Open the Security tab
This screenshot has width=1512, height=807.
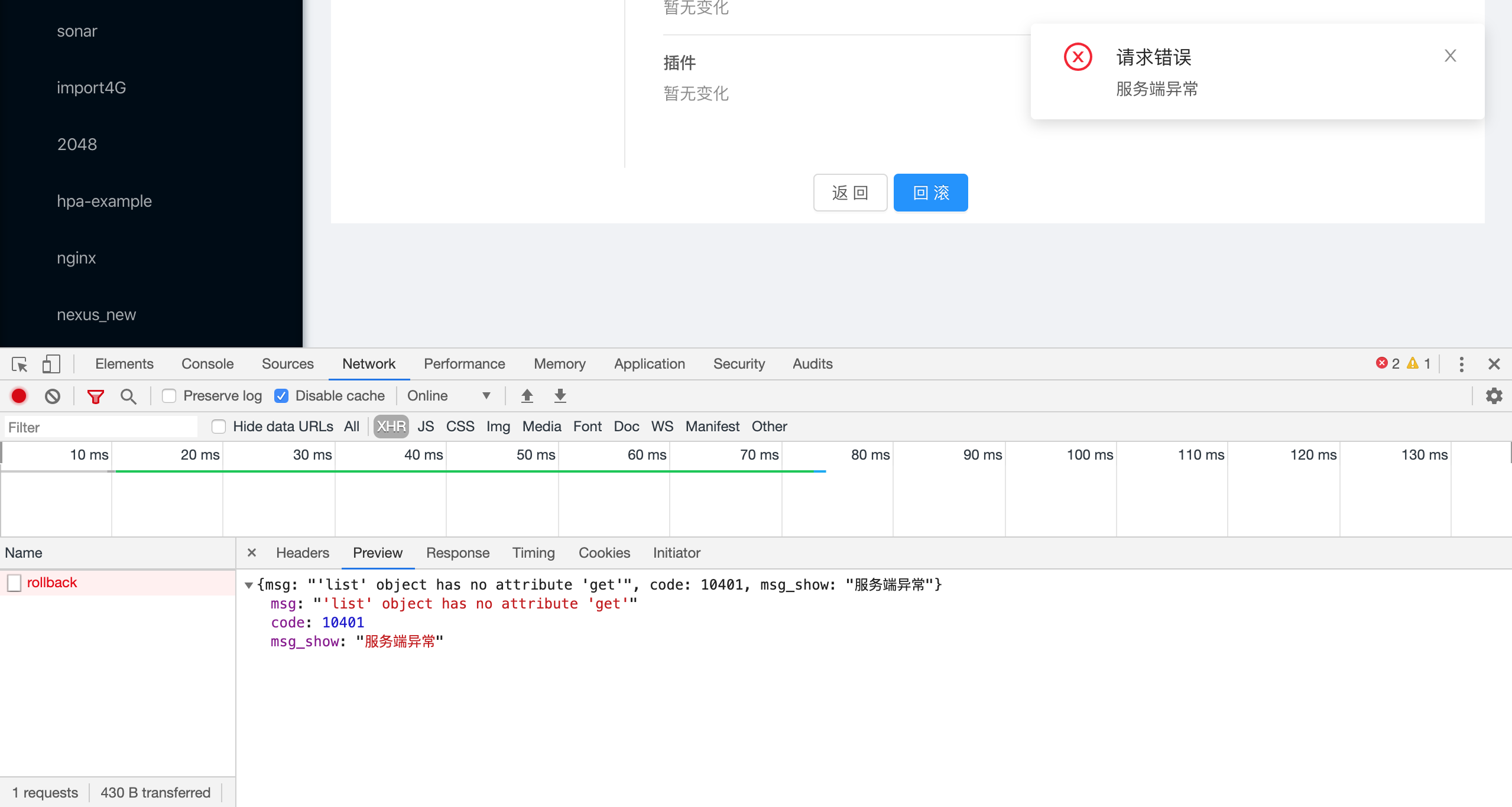(x=739, y=364)
